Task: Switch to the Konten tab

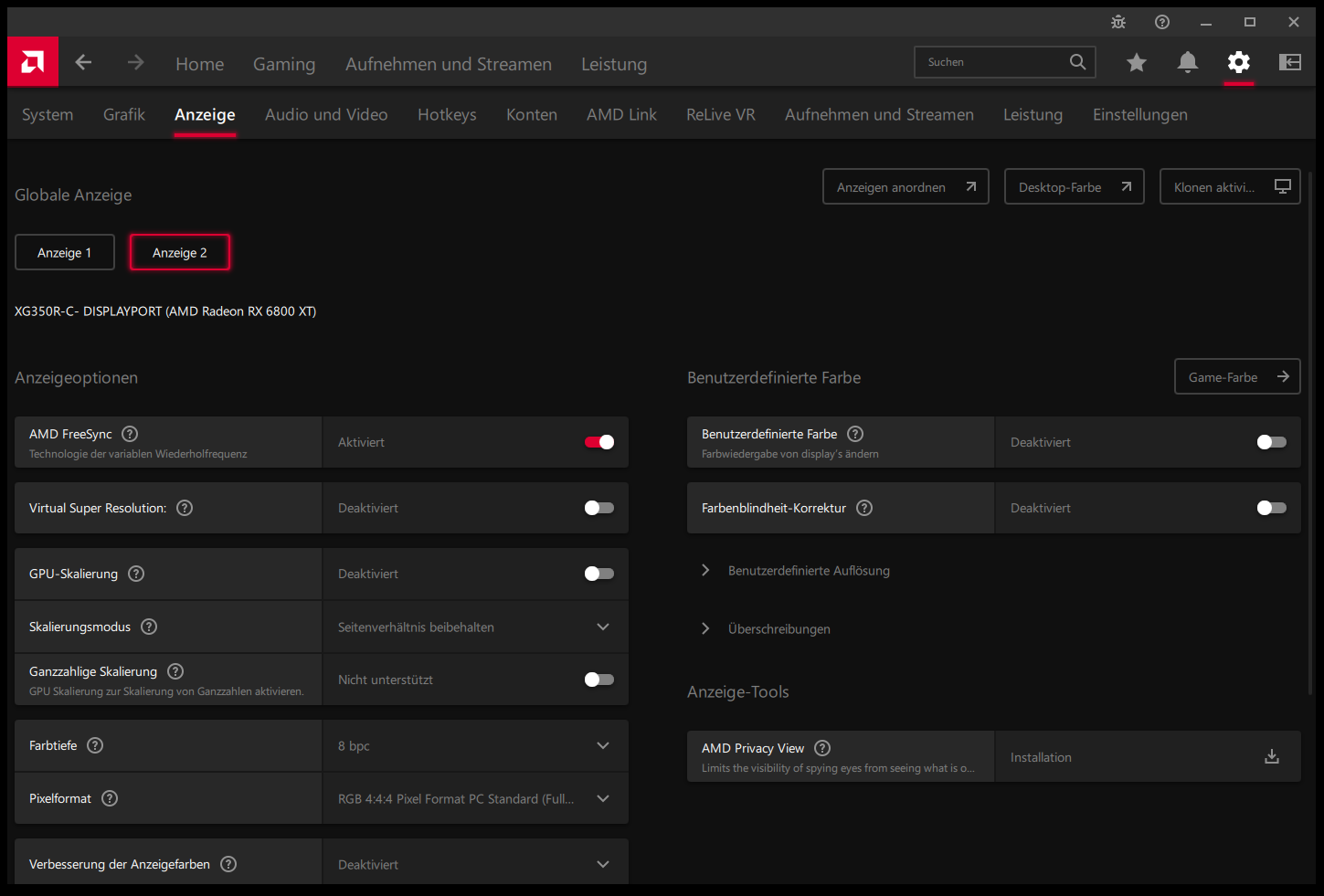Action: pyautogui.click(x=532, y=114)
